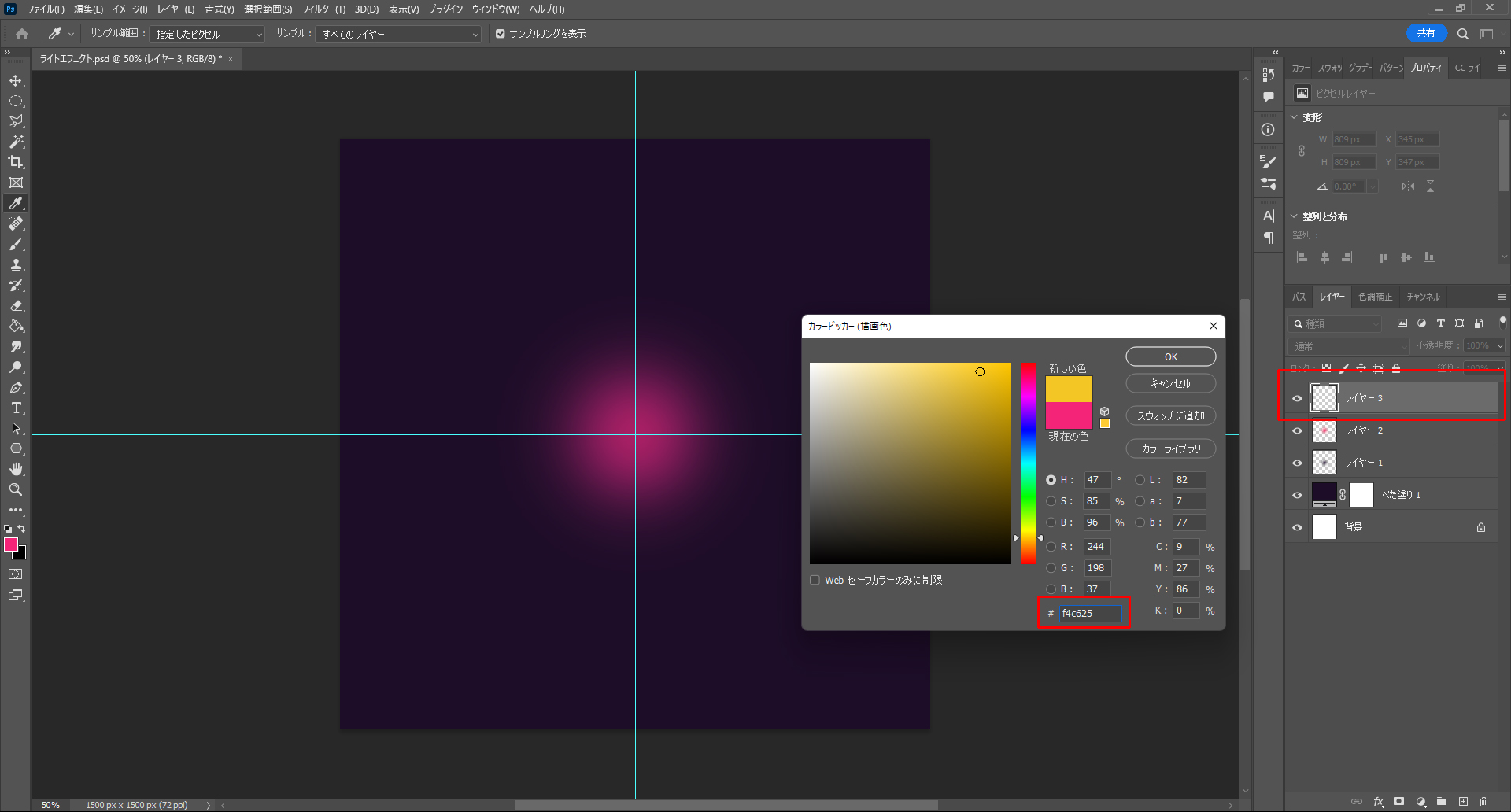The height and width of the screenshot is (812, 1511).
Task: Select the Magic Wand tool
Action: 16,142
